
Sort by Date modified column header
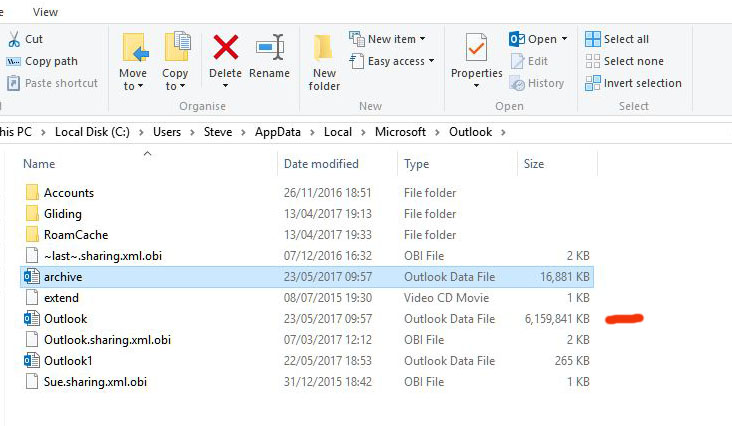[x=321, y=164]
